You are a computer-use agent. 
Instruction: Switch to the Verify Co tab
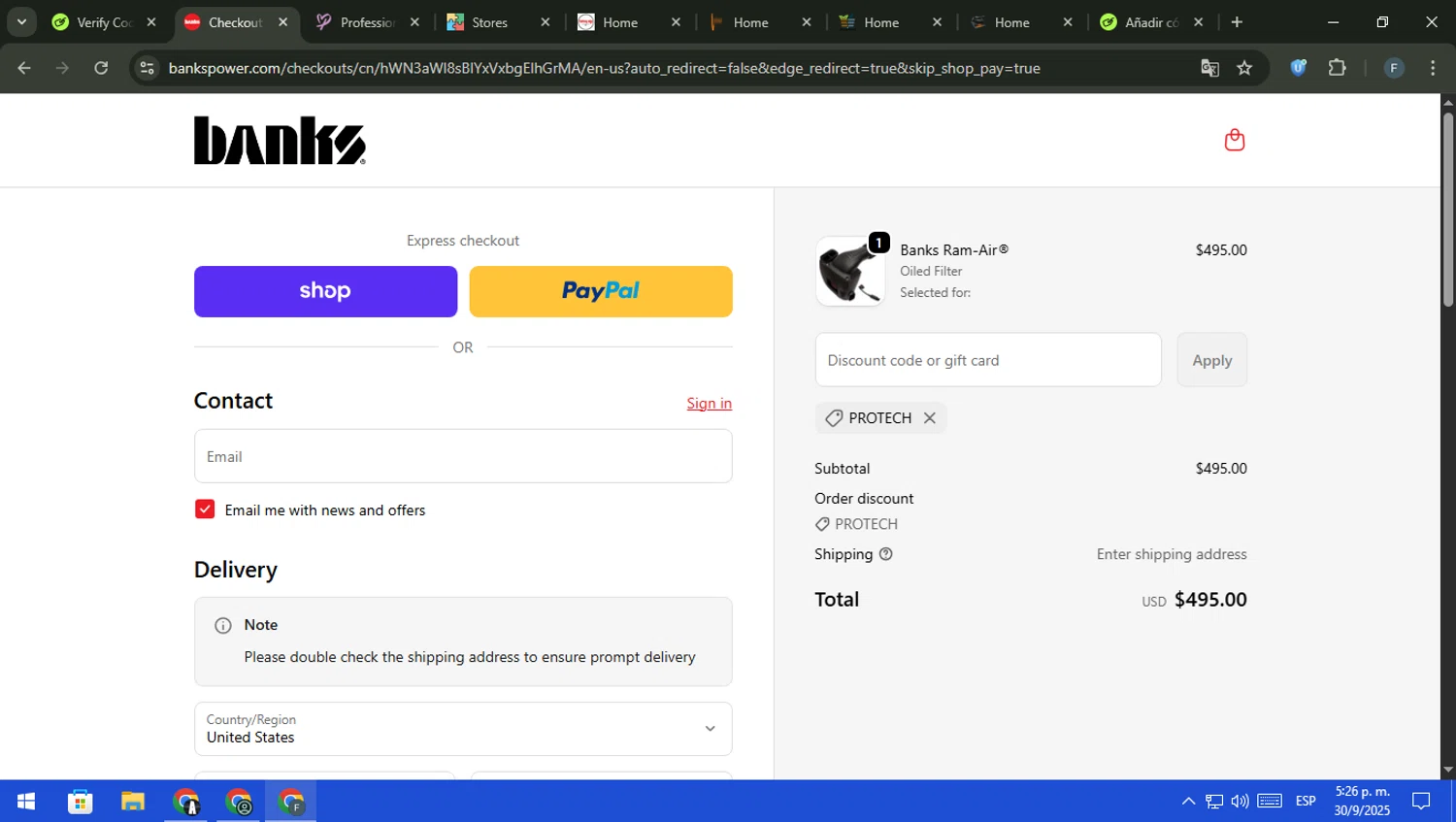coord(105,22)
